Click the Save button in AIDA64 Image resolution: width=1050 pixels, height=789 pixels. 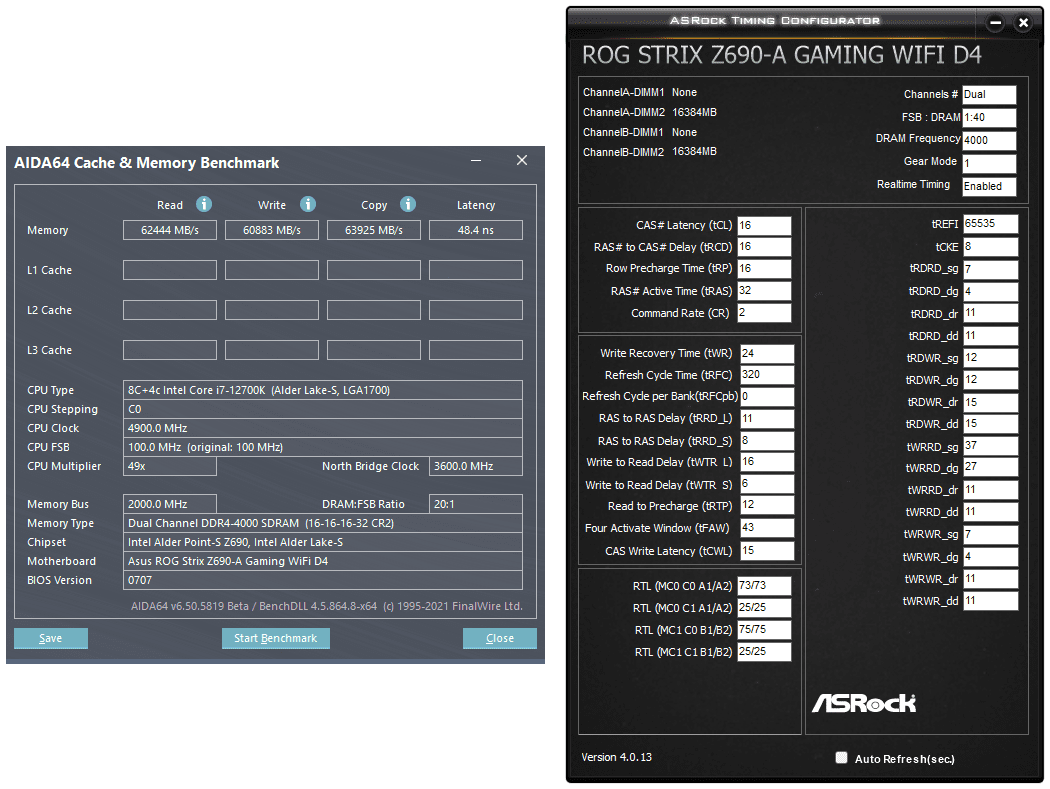pos(51,638)
